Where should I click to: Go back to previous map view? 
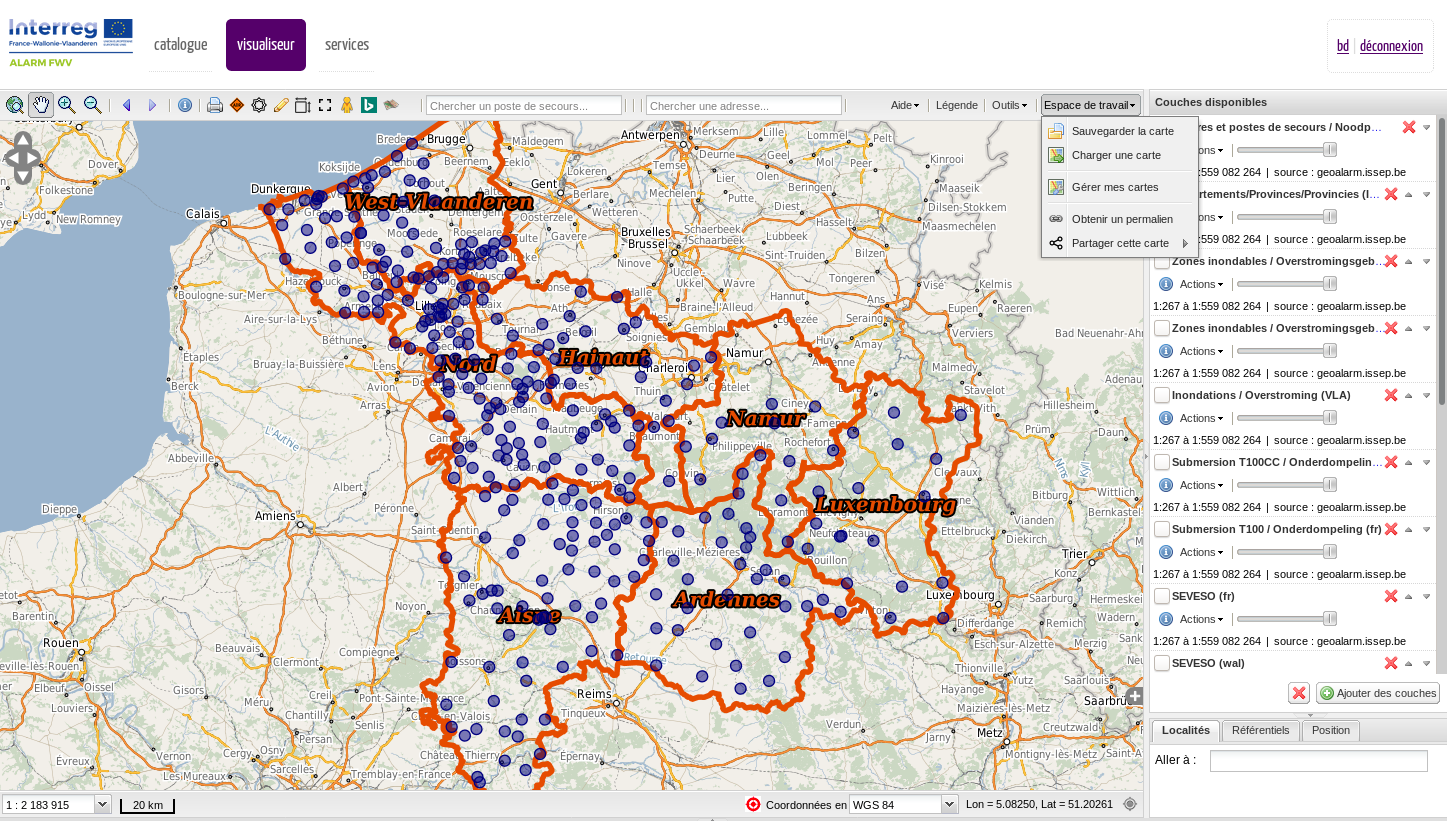point(127,105)
